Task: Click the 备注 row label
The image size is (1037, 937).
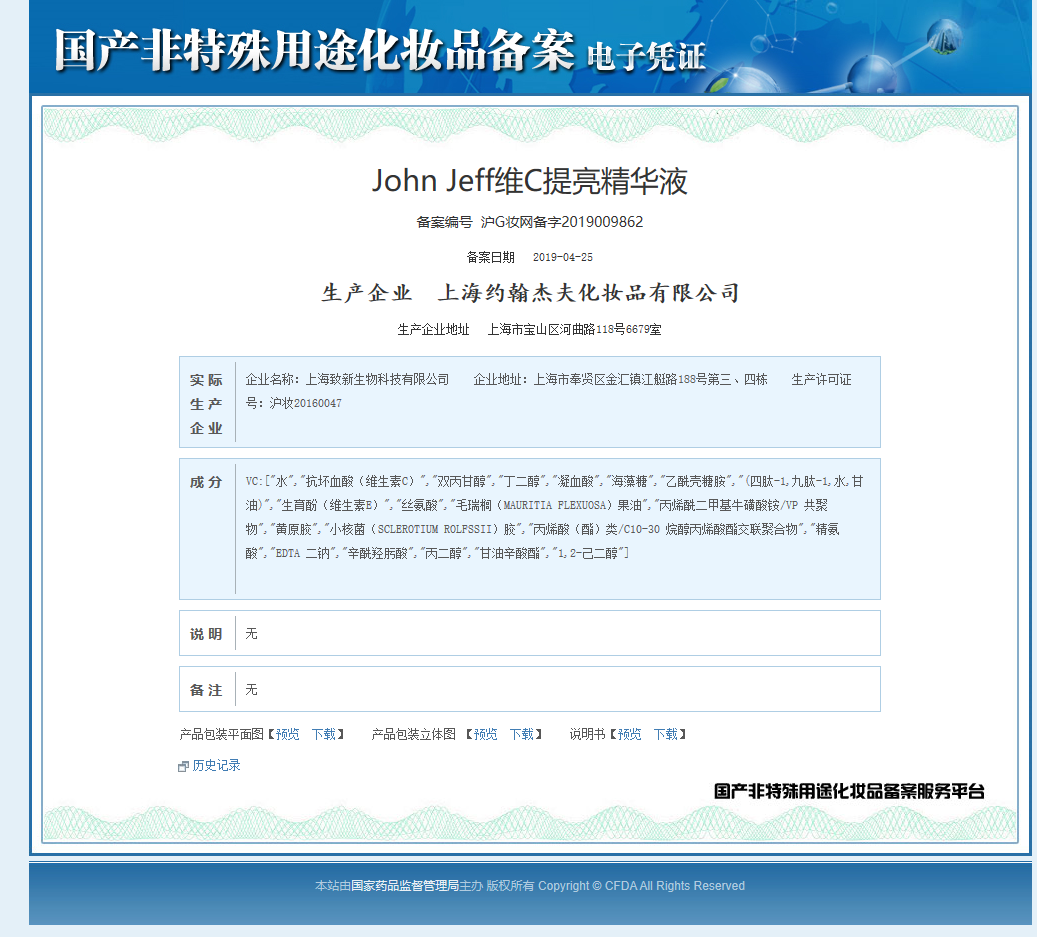Action: pos(206,690)
